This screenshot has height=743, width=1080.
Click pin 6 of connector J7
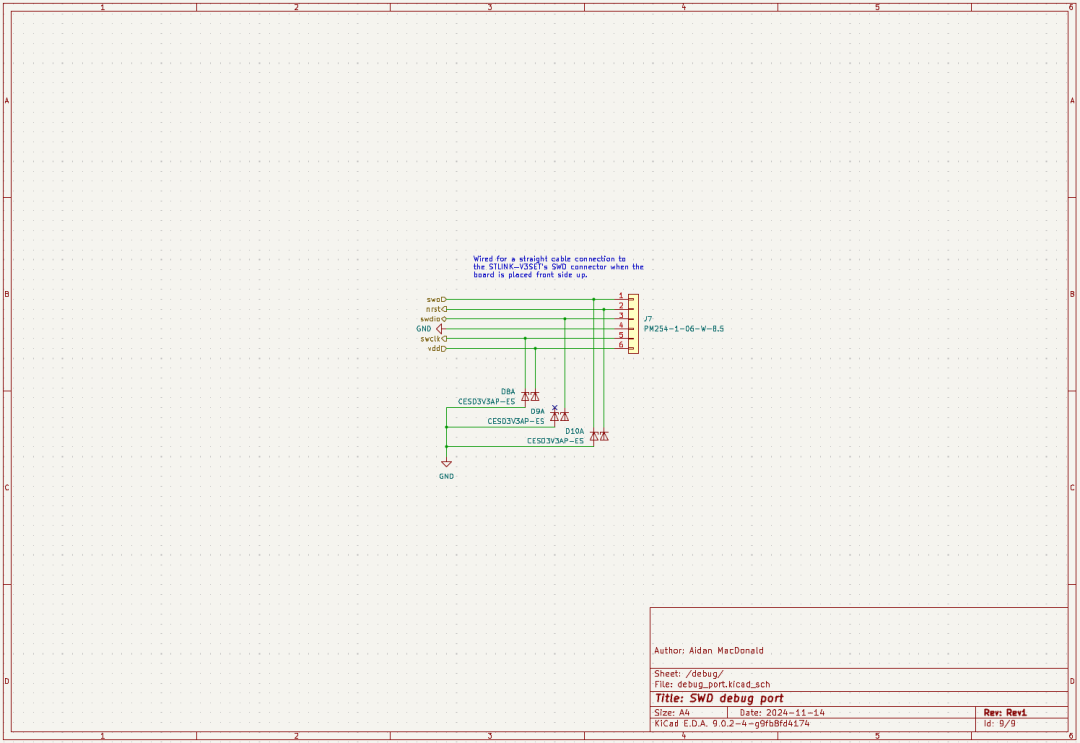coord(623,348)
